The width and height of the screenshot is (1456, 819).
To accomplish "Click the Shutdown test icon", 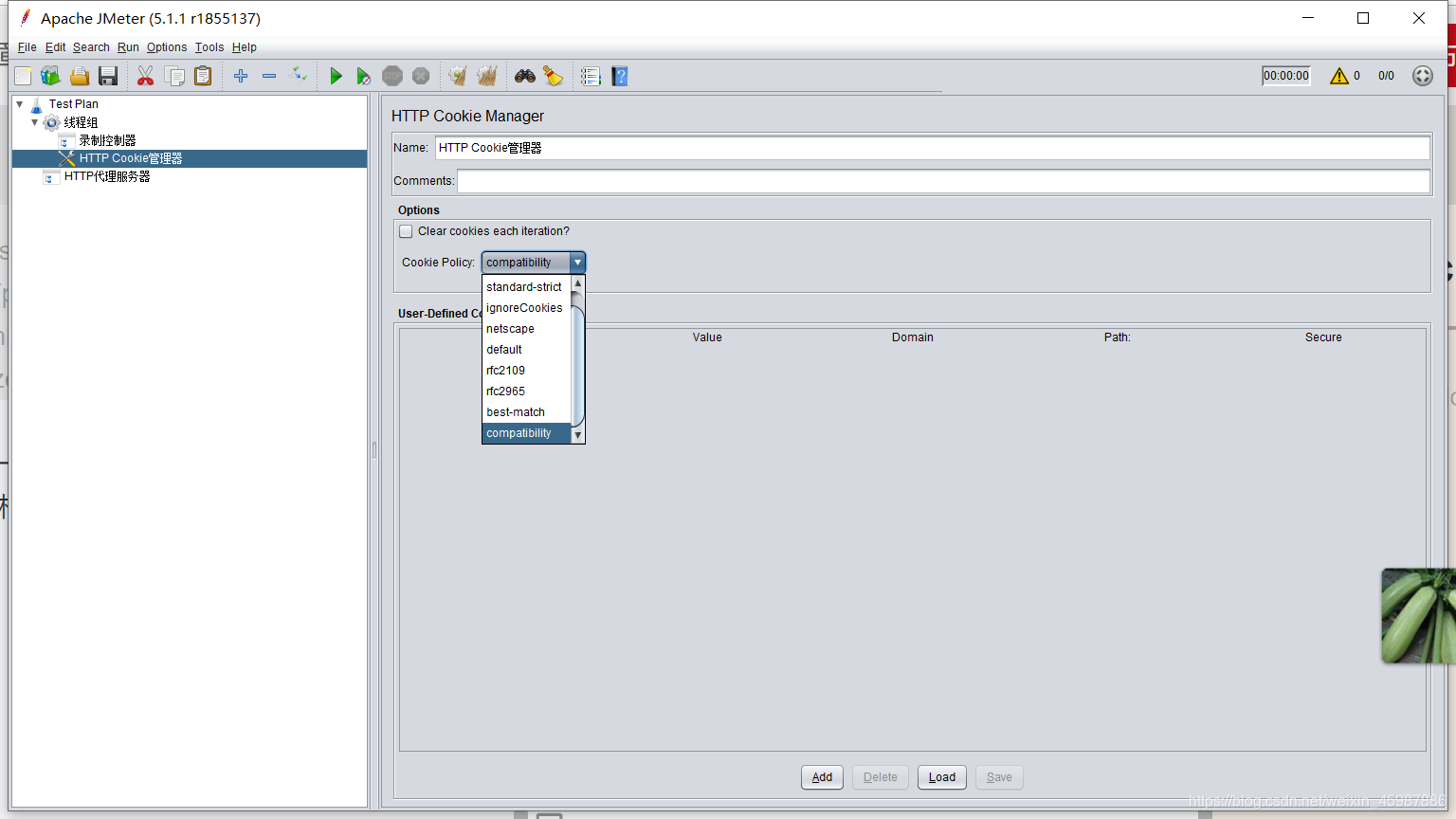I will [421, 76].
